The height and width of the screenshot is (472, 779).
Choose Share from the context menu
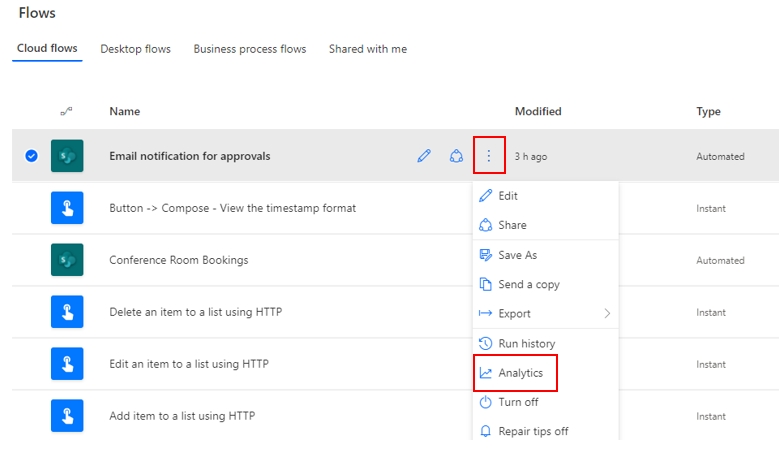tap(545, 225)
